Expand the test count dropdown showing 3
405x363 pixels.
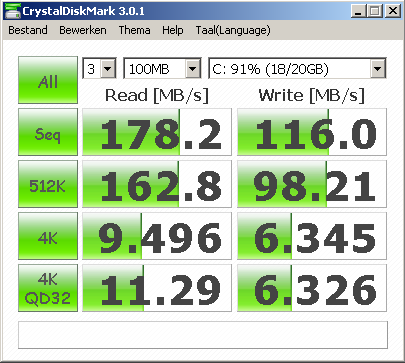pyautogui.click(x=108, y=69)
